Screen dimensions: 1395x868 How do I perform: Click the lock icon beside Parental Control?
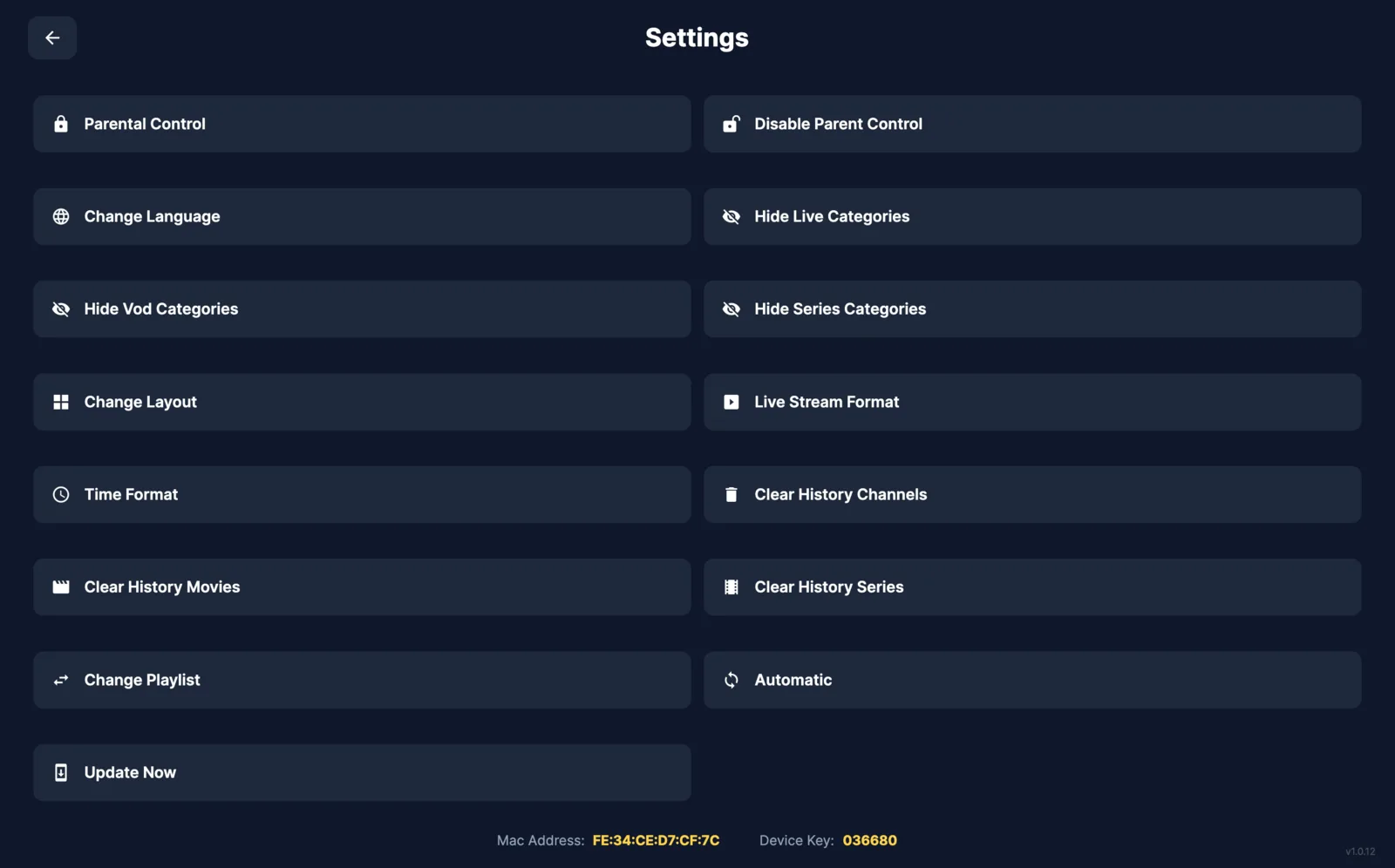tap(61, 124)
